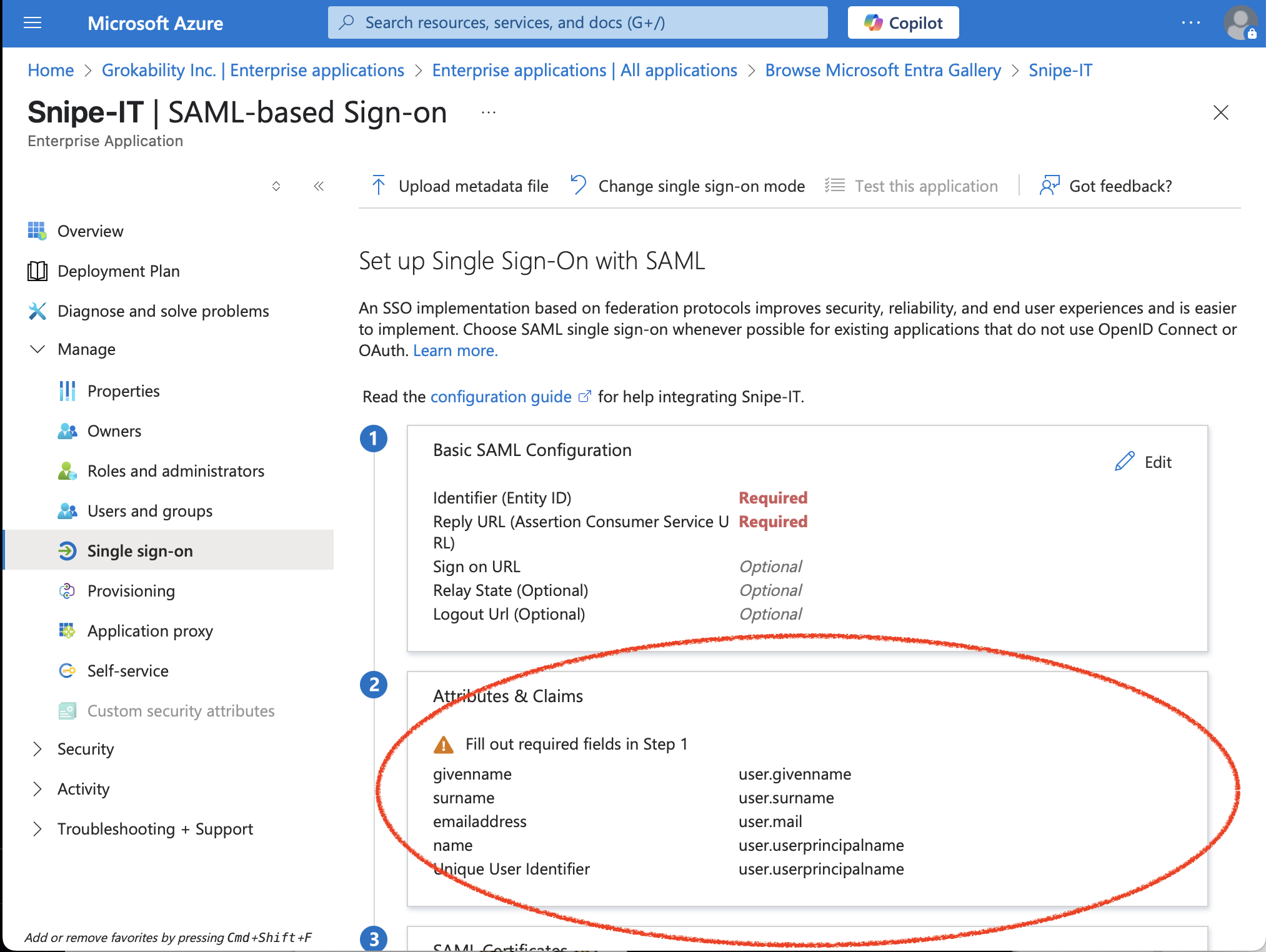The height and width of the screenshot is (952, 1266).
Task: Open Owners
Action: tap(114, 431)
